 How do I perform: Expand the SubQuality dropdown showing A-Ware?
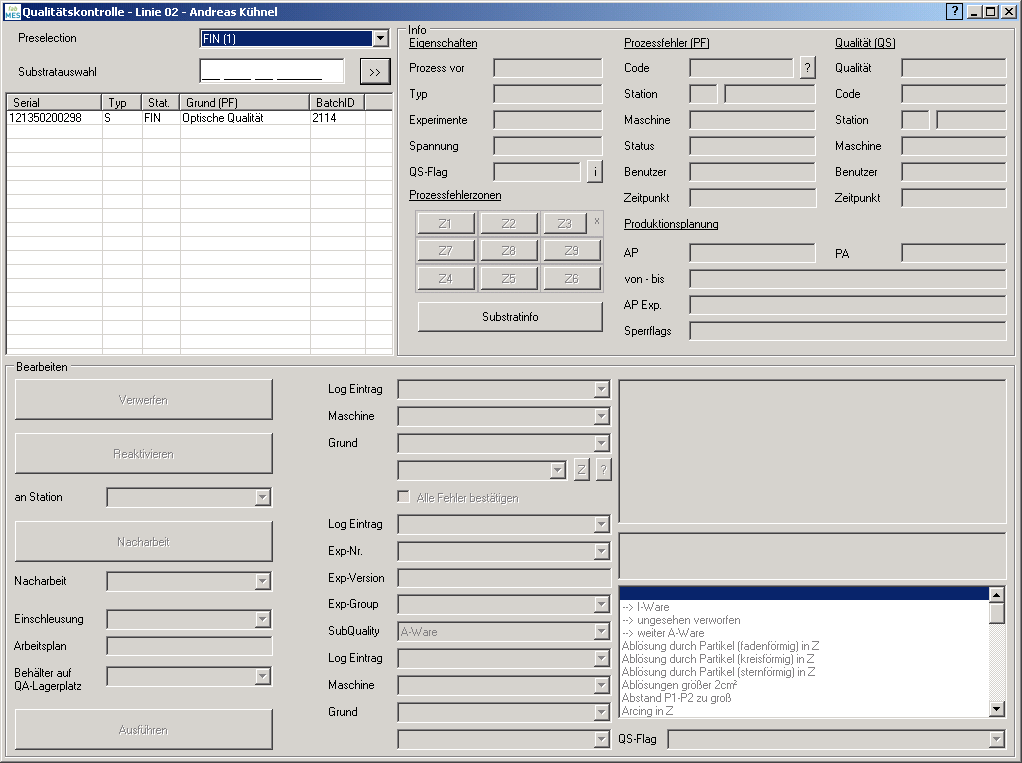601,632
